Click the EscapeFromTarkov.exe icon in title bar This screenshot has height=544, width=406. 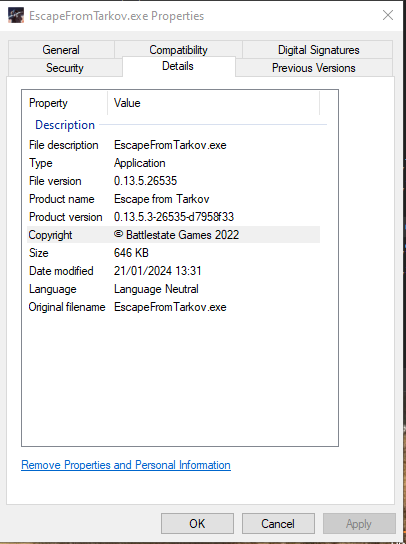click(x=16, y=16)
